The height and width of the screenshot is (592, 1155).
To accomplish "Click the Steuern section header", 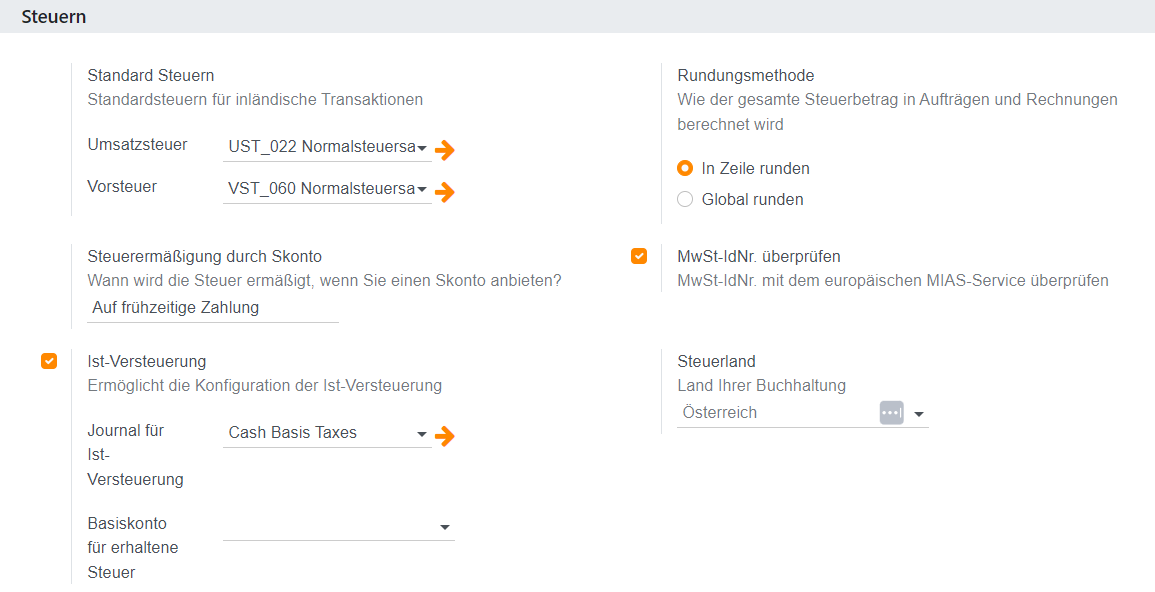I will pos(54,17).
